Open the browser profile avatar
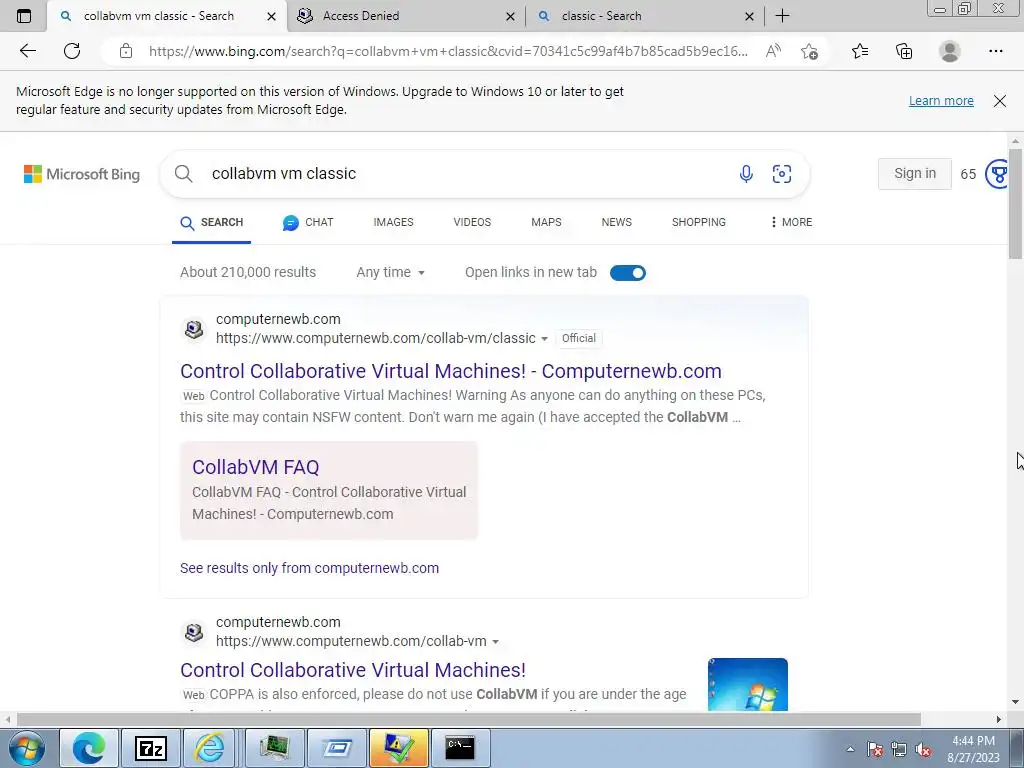This screenshot has height=768, width=1024. coord(950,51)
